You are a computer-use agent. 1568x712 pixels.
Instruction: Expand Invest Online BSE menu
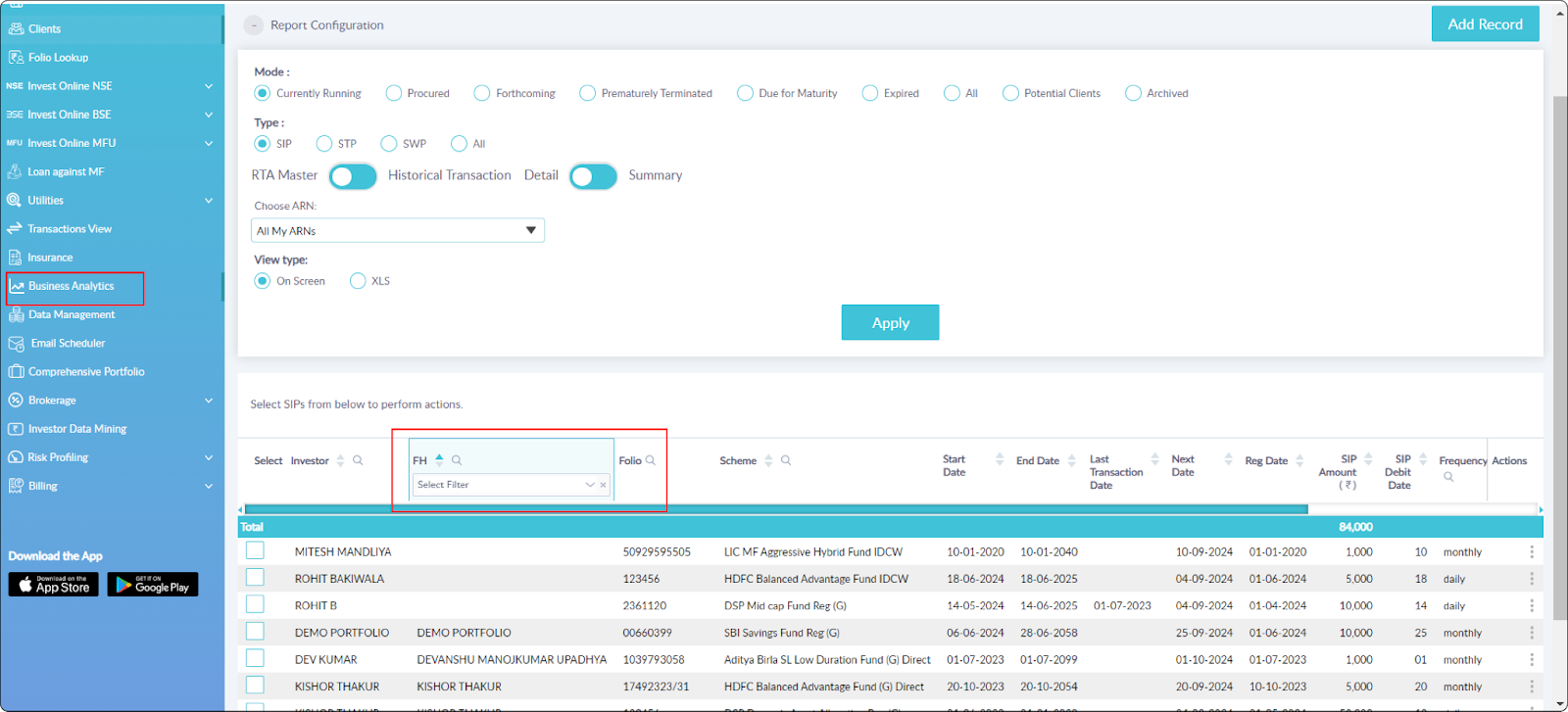pyautogui.click(x=209, y=115)
